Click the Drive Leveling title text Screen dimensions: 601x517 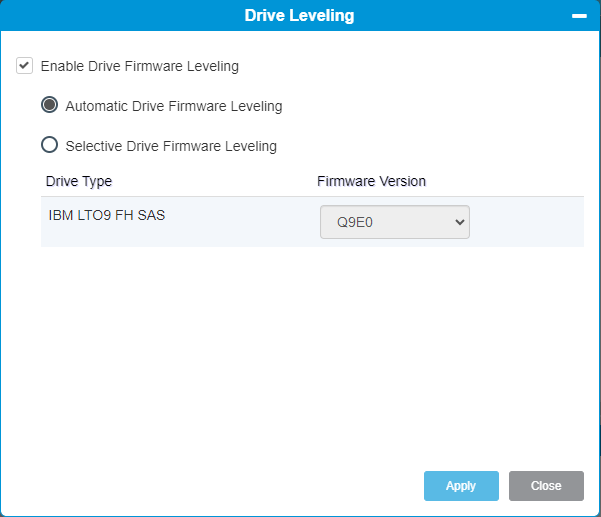(x=299, y=15)
